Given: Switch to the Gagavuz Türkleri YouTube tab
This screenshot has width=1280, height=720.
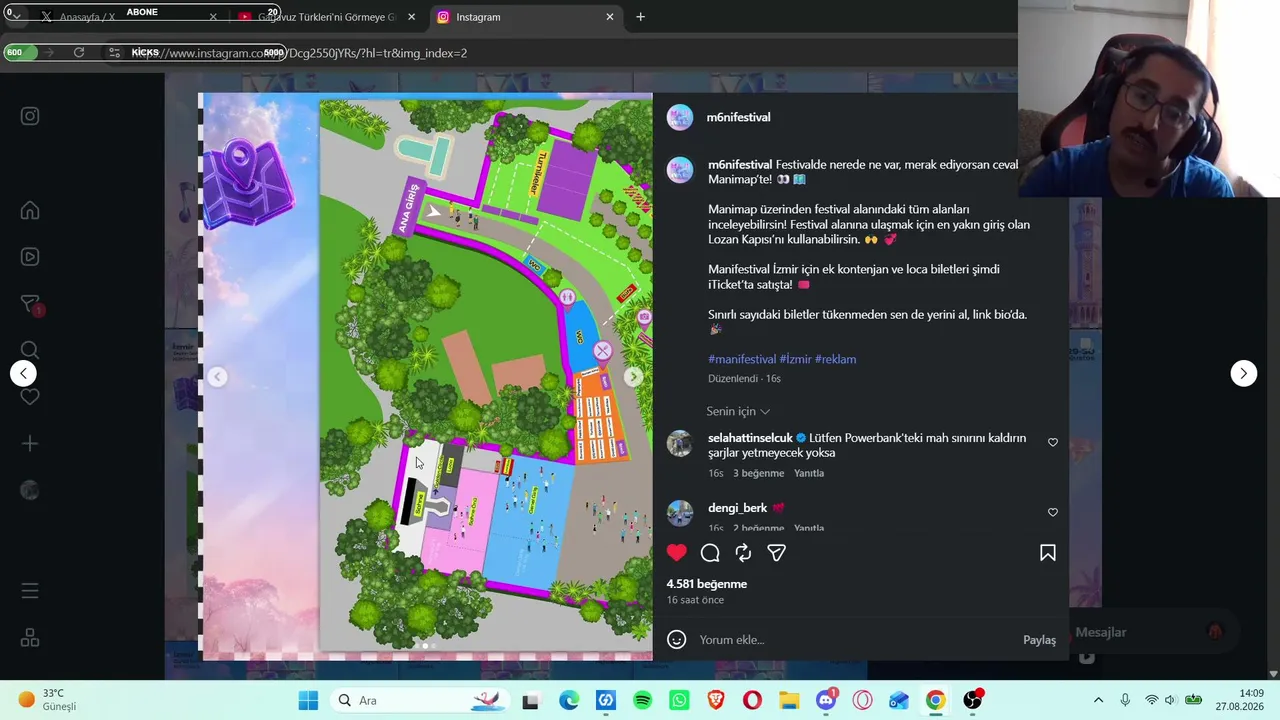Looking at the screenshot, I should point(327,17).
